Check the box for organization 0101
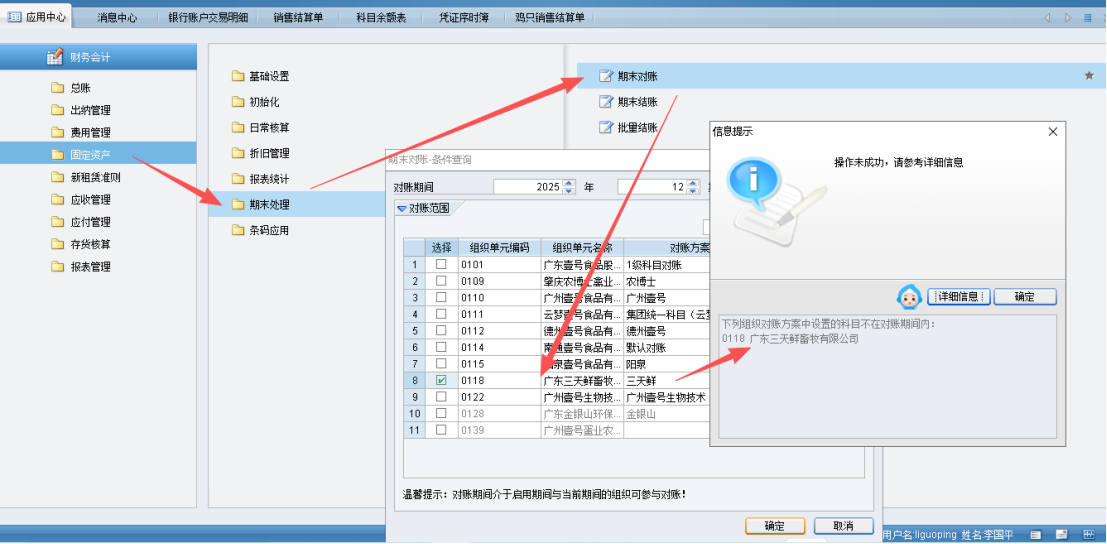Viewport: 1107px width, 544px height. tap(441, 265)
